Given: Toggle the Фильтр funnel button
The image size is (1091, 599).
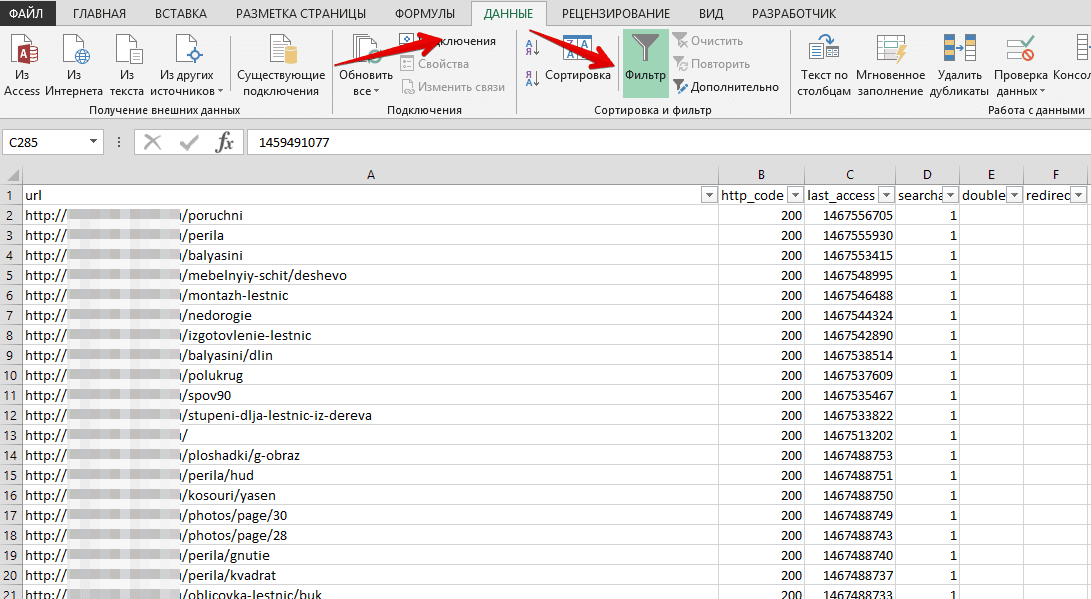Looking at the screenshot, I should [645, 63].
